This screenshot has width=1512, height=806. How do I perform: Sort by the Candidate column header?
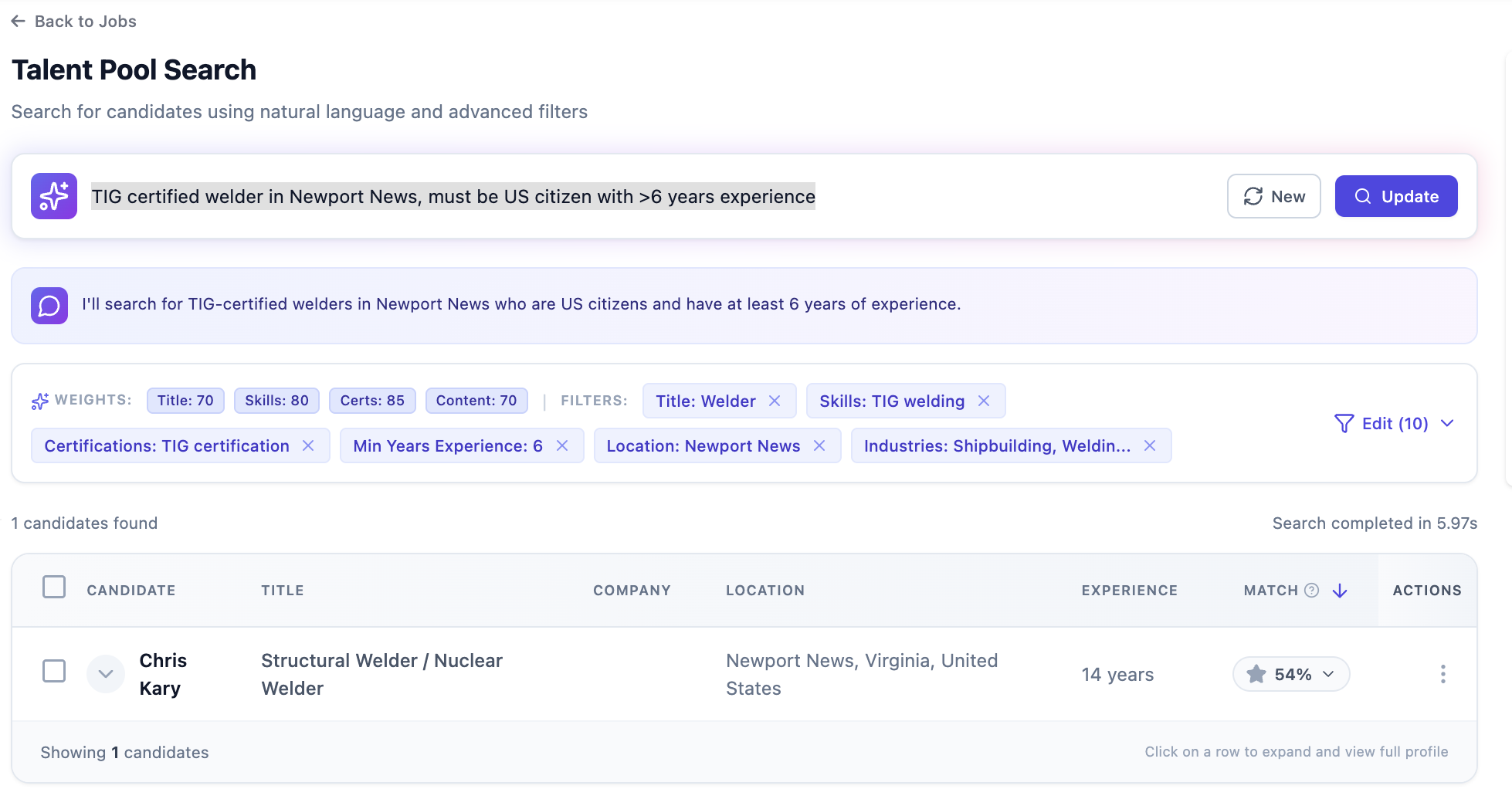pyautogui.click(x=131, y=591)
